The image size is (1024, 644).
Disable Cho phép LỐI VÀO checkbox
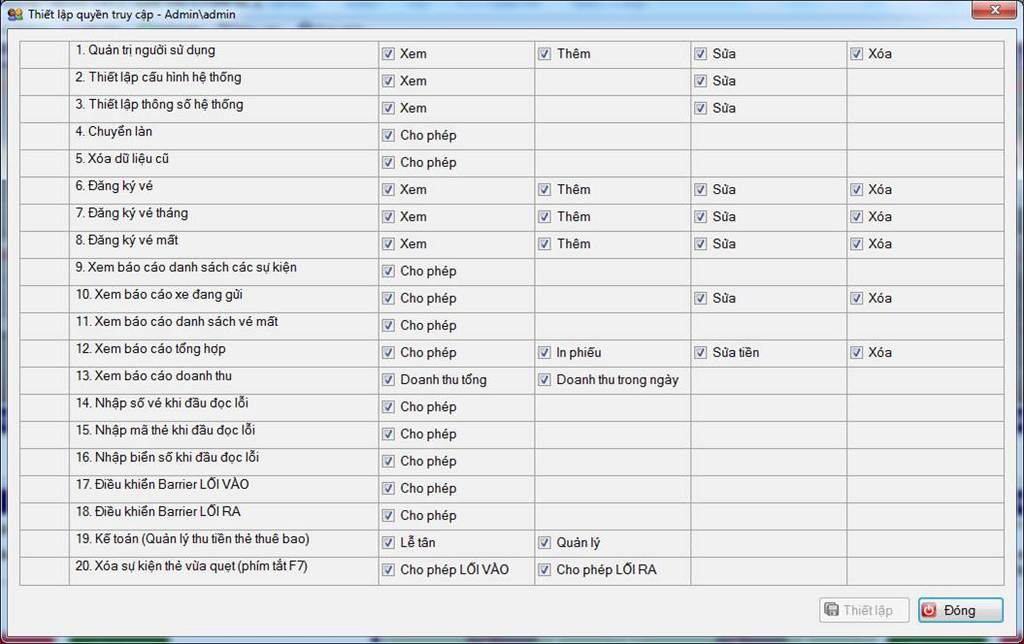coord(388,570)
